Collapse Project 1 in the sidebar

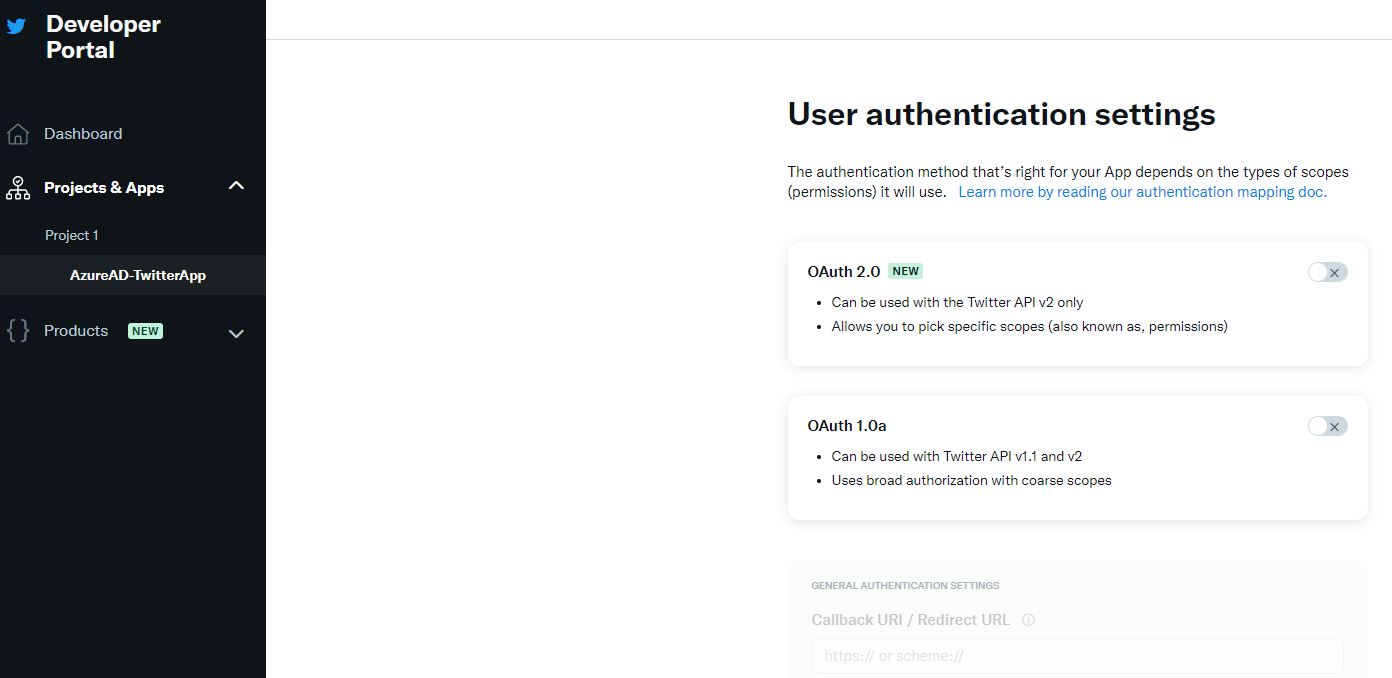(x=71, y=234)
